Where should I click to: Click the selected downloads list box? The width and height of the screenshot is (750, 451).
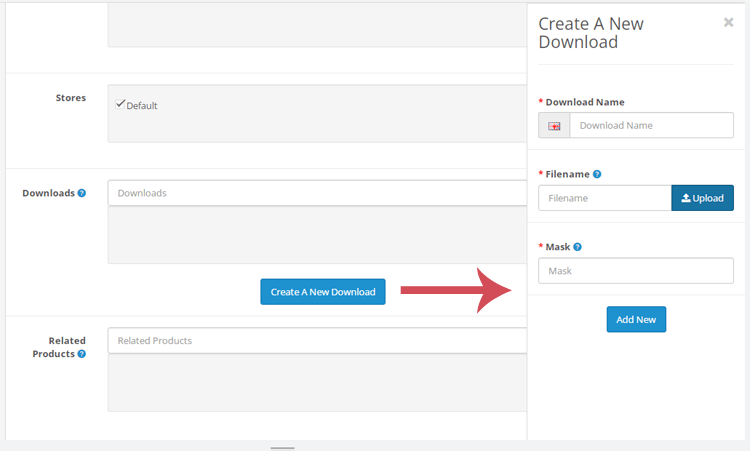tap(317, 235)
